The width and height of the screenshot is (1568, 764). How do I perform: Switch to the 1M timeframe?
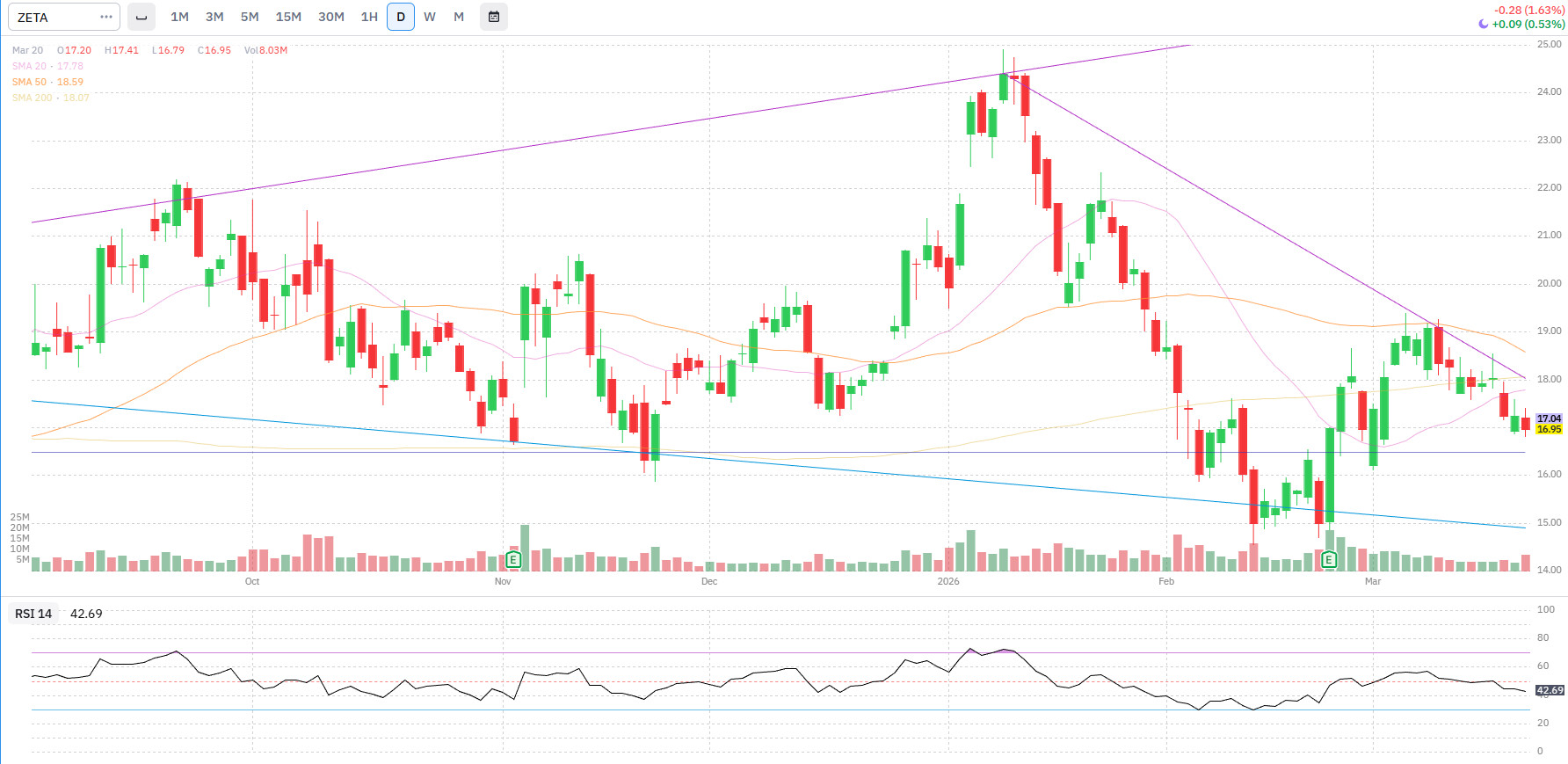point(179,17)
